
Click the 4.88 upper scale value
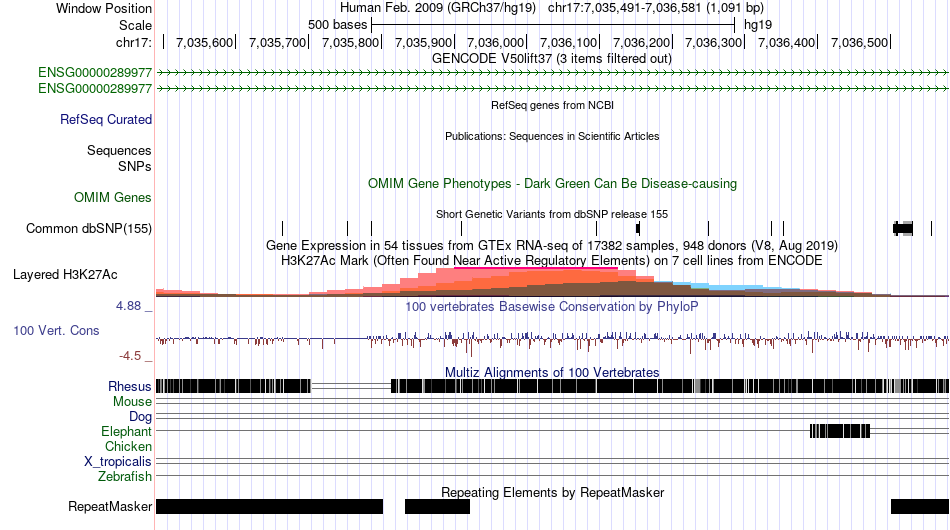pyautogui.click(x=128, y=306)
